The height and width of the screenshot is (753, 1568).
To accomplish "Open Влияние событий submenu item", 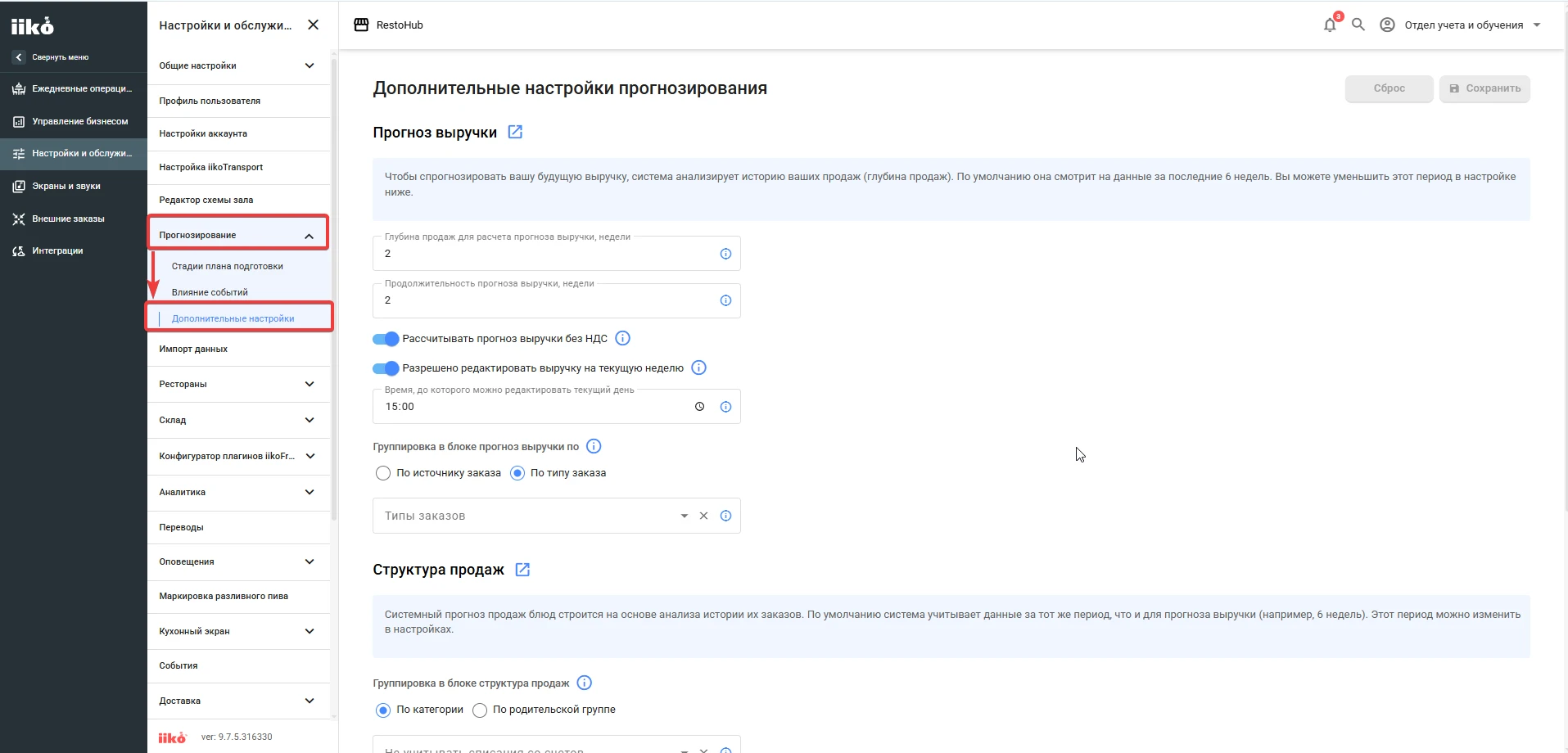I will [x=210, y=292].
